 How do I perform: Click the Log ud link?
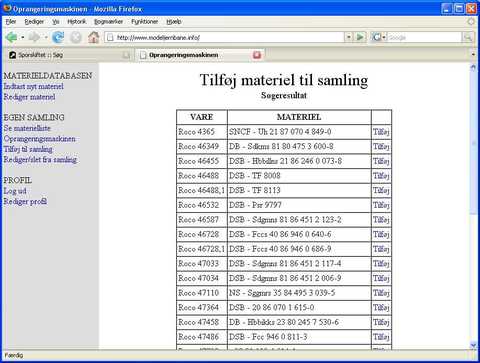coord(15,191)
